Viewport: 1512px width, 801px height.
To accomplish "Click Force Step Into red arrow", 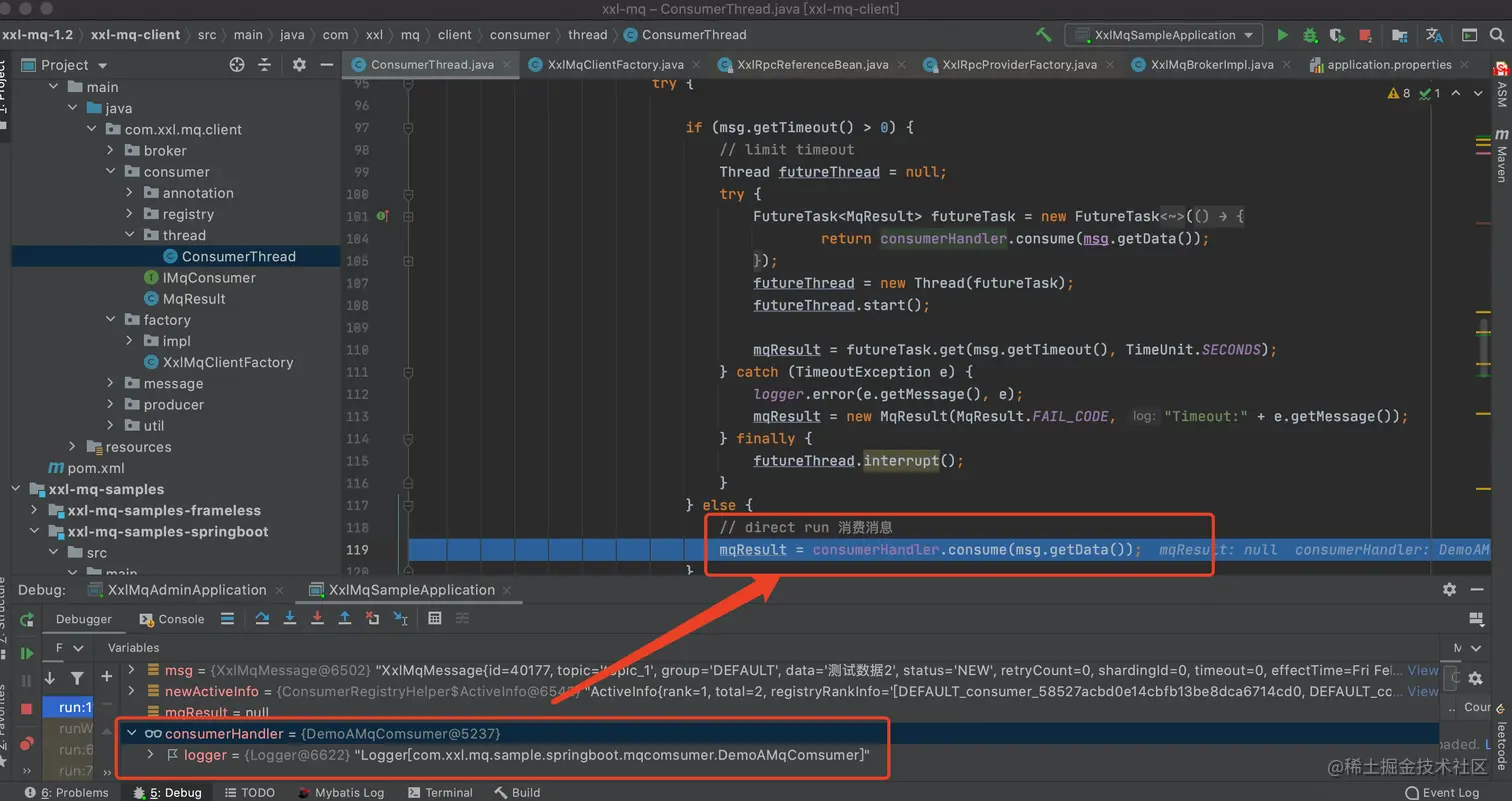I will (317, 619).
